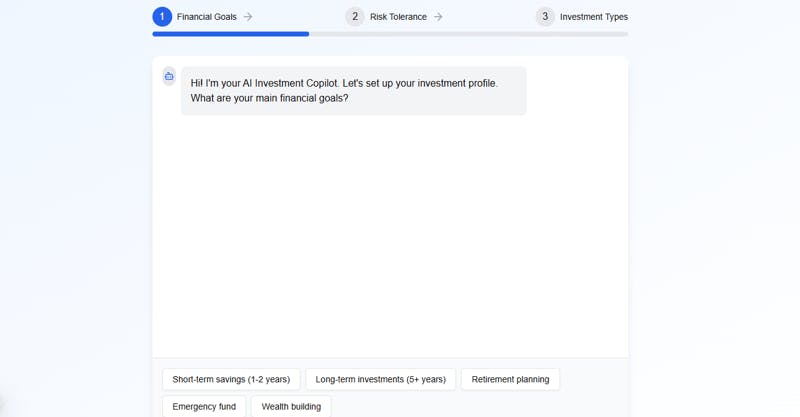Select Short-term savings (1-2 years) option
Viewport: 800px width, 417px height.
231,380
